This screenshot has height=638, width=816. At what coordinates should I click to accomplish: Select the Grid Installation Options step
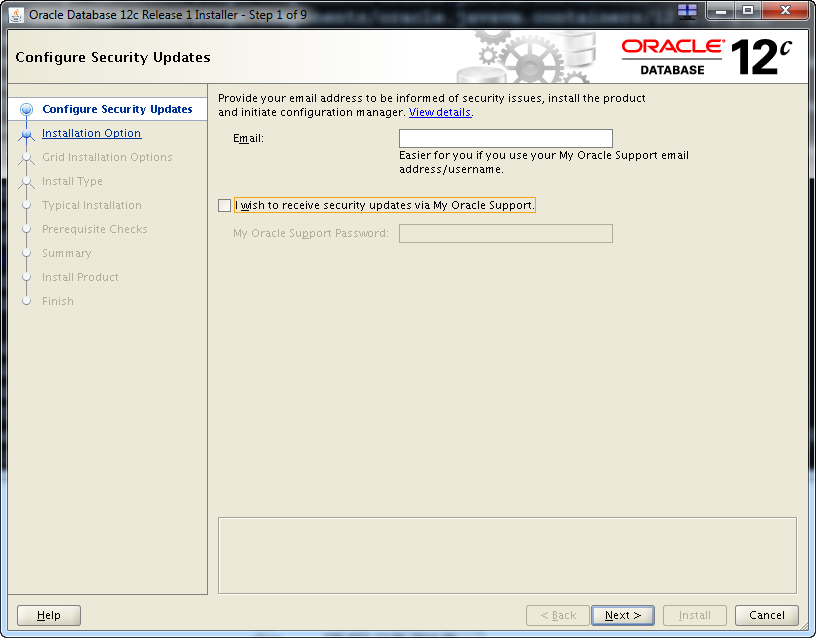click(x=107, y=157)
